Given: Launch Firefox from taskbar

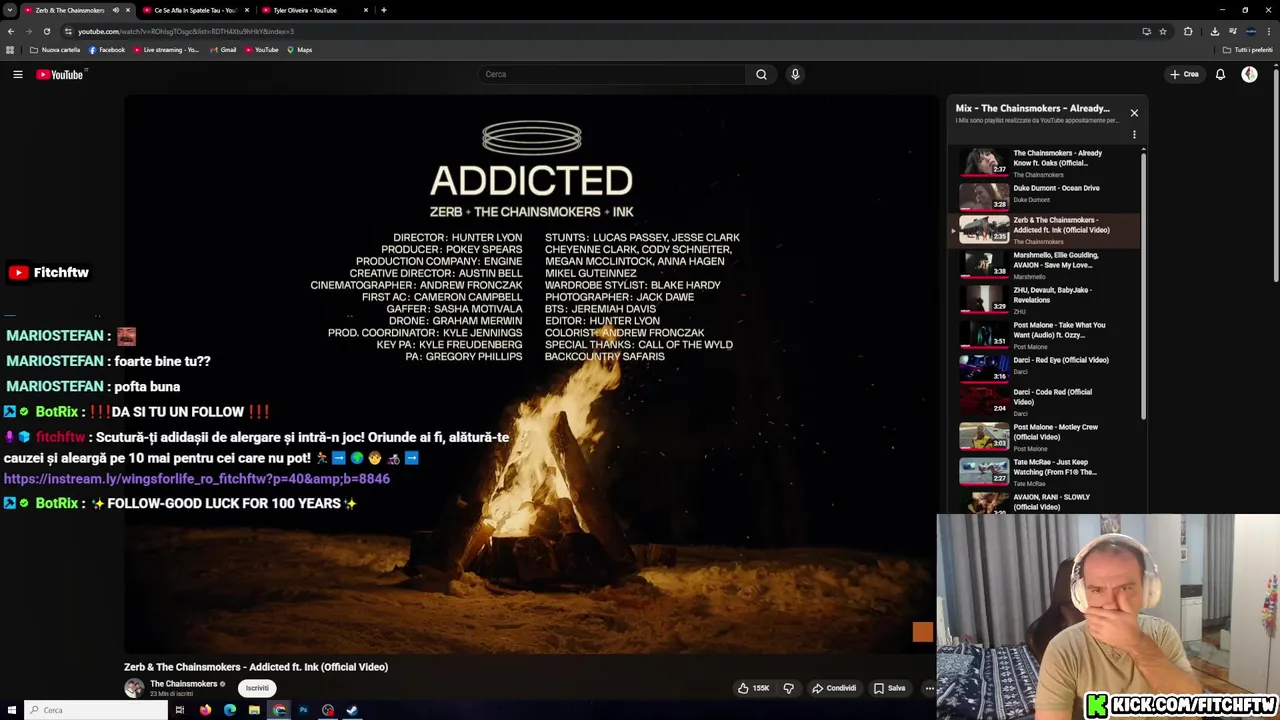Looking at the screenshot, I should [205, 710].
